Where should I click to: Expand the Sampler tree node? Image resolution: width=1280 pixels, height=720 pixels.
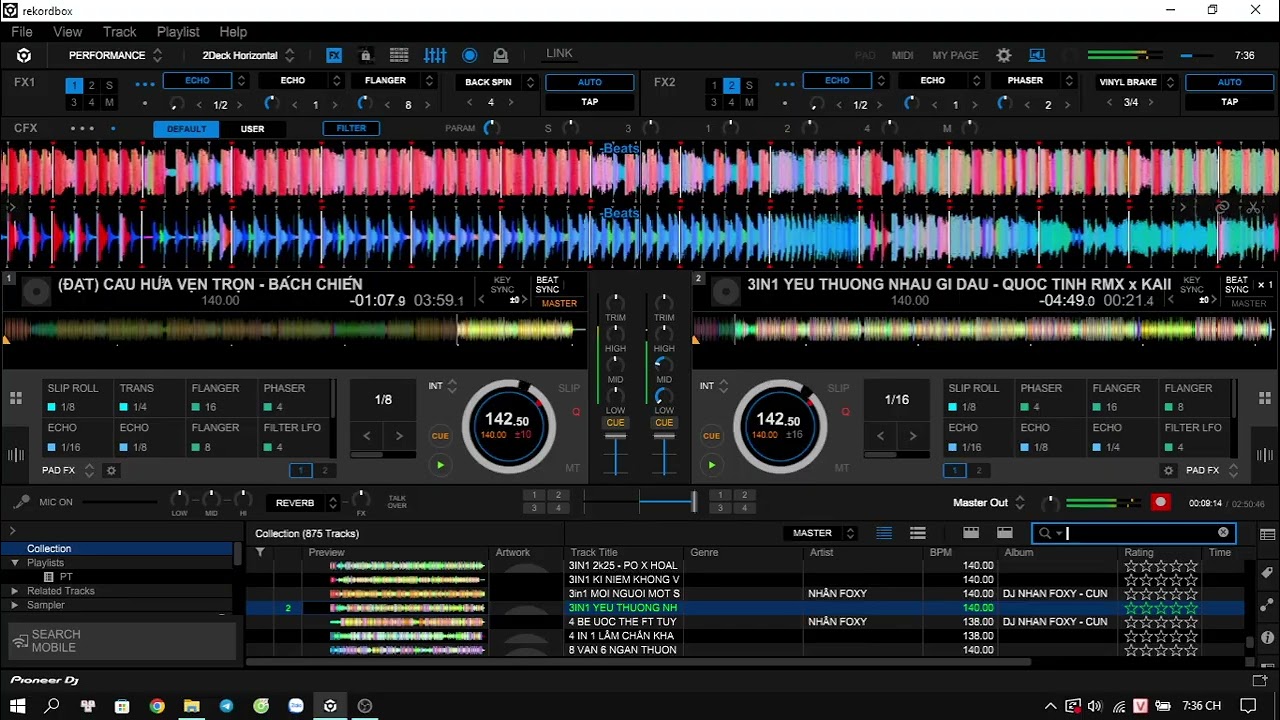click(x=15, y=605)
